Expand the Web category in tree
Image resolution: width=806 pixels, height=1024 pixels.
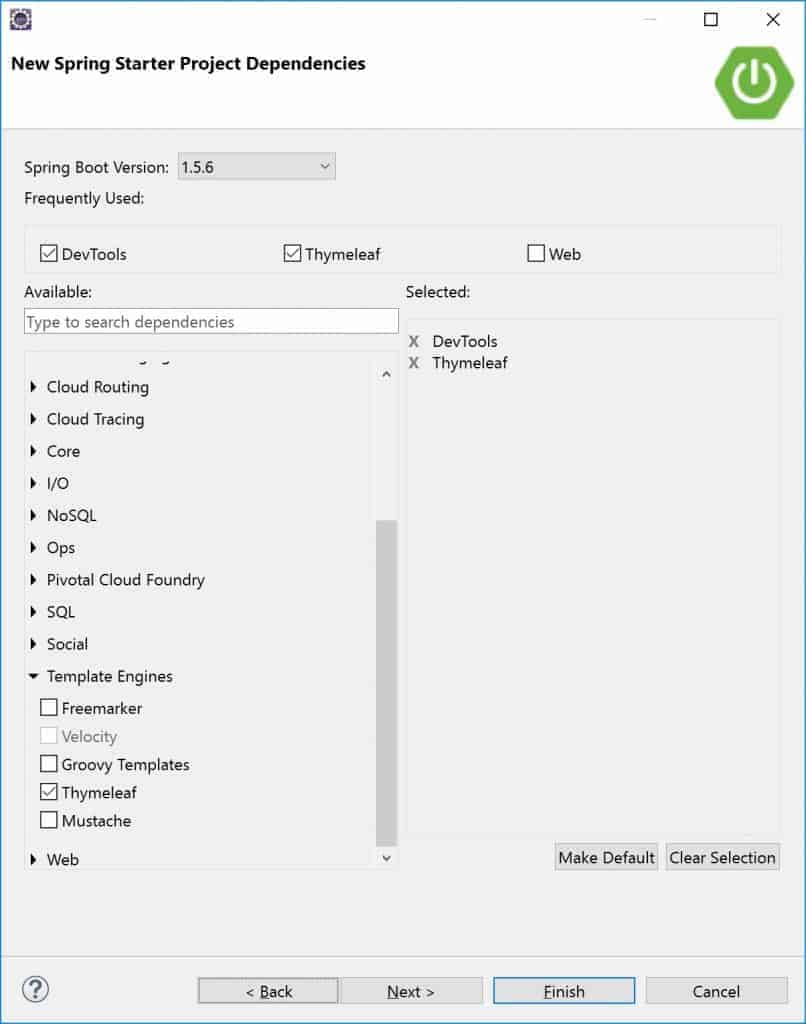coord(33,859)
